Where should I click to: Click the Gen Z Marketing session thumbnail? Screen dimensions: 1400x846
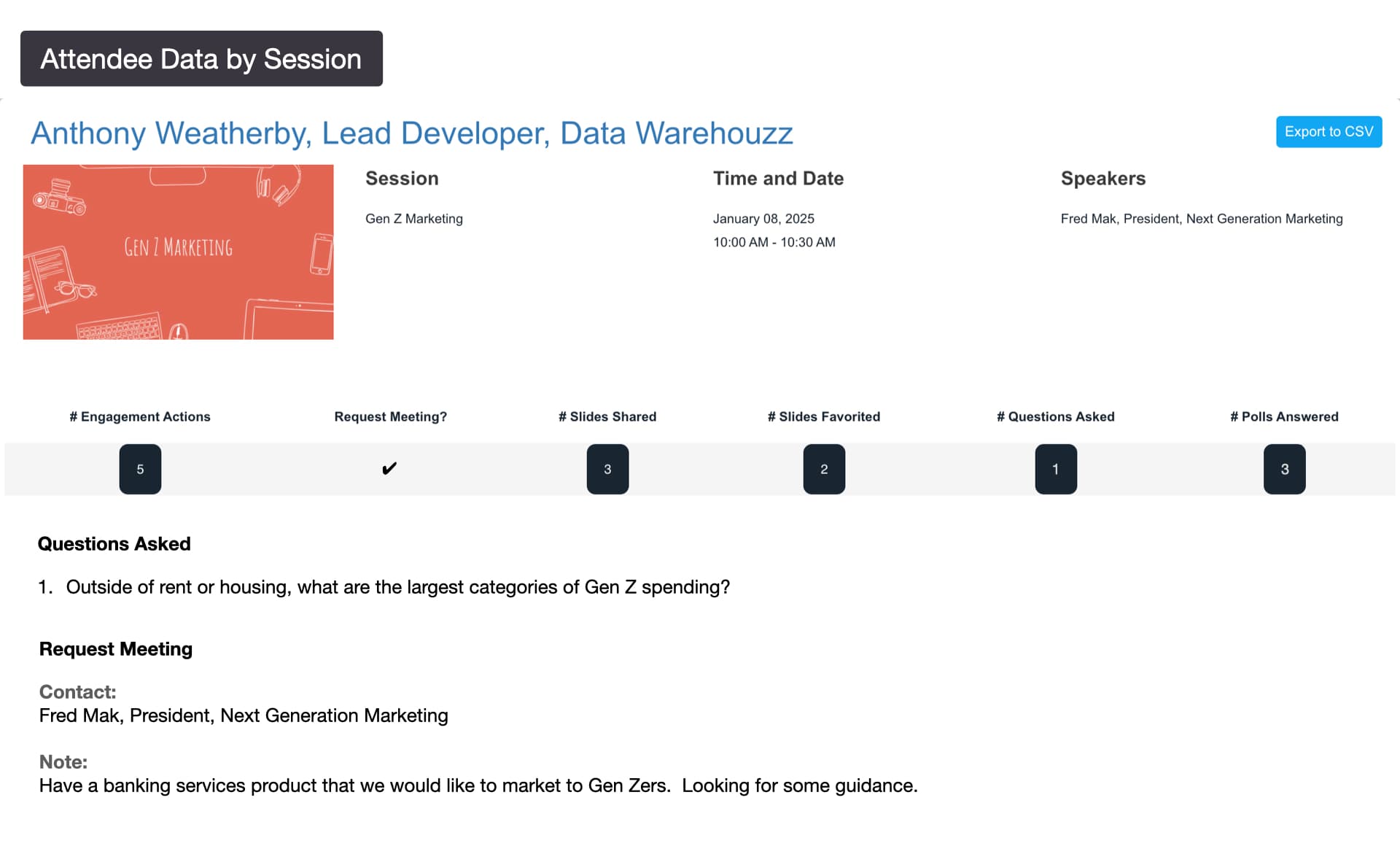178,252
